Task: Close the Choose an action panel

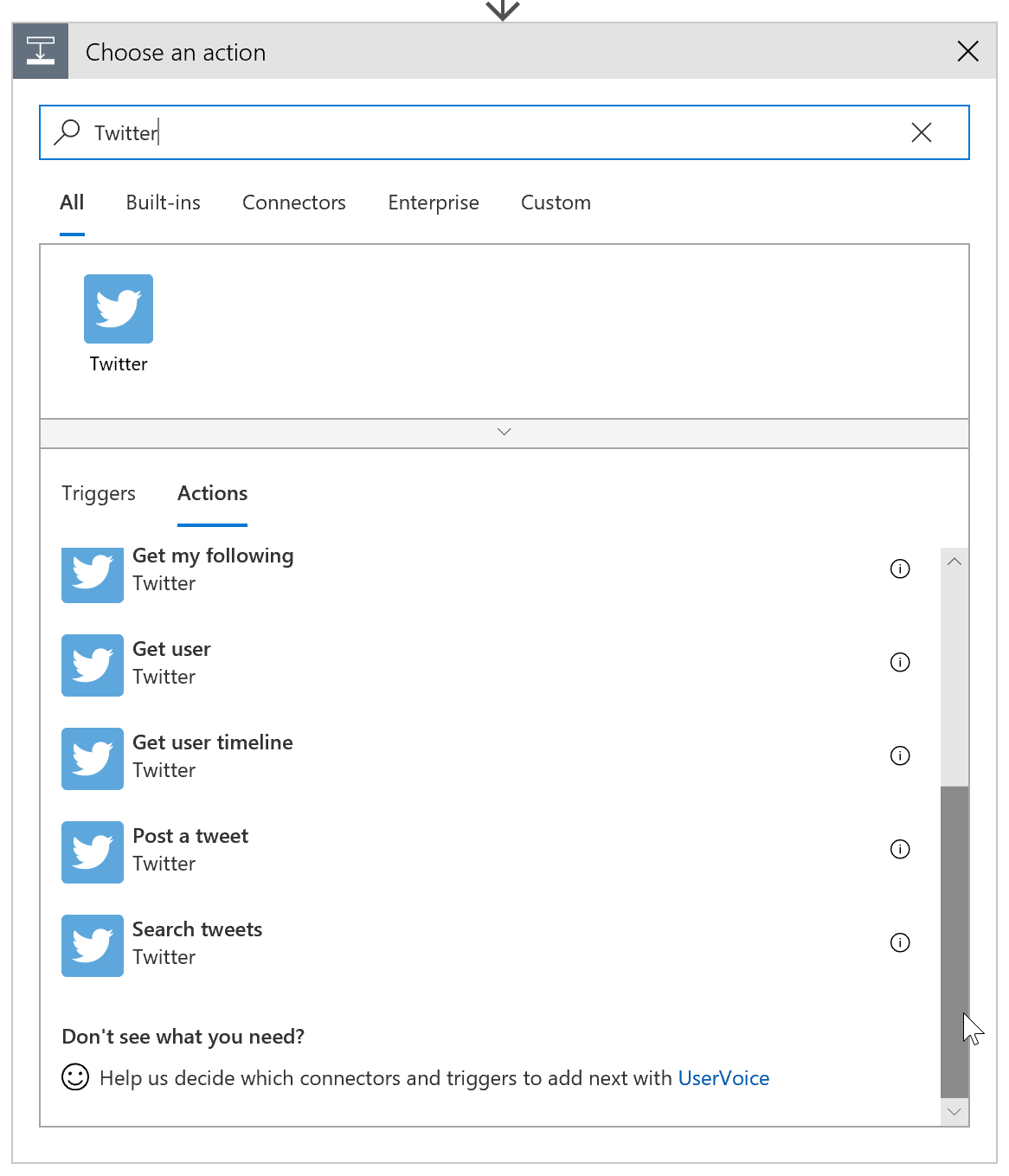Action: [968, 51]
